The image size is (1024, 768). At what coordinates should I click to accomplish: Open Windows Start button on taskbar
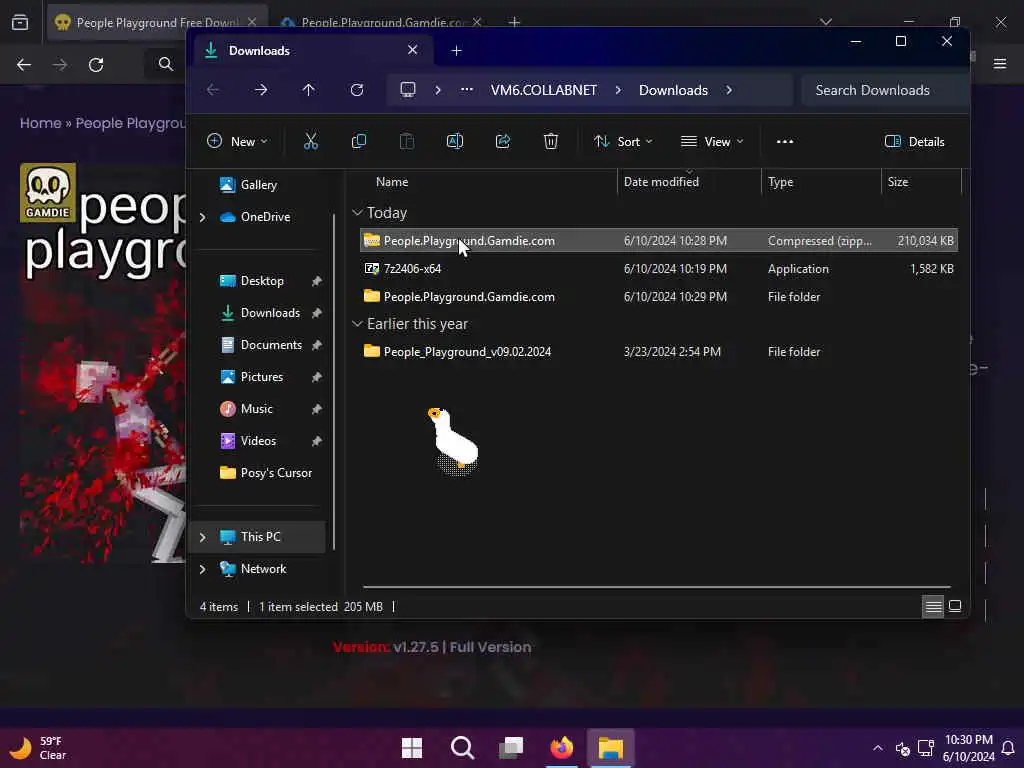click(x=412, y=748)
